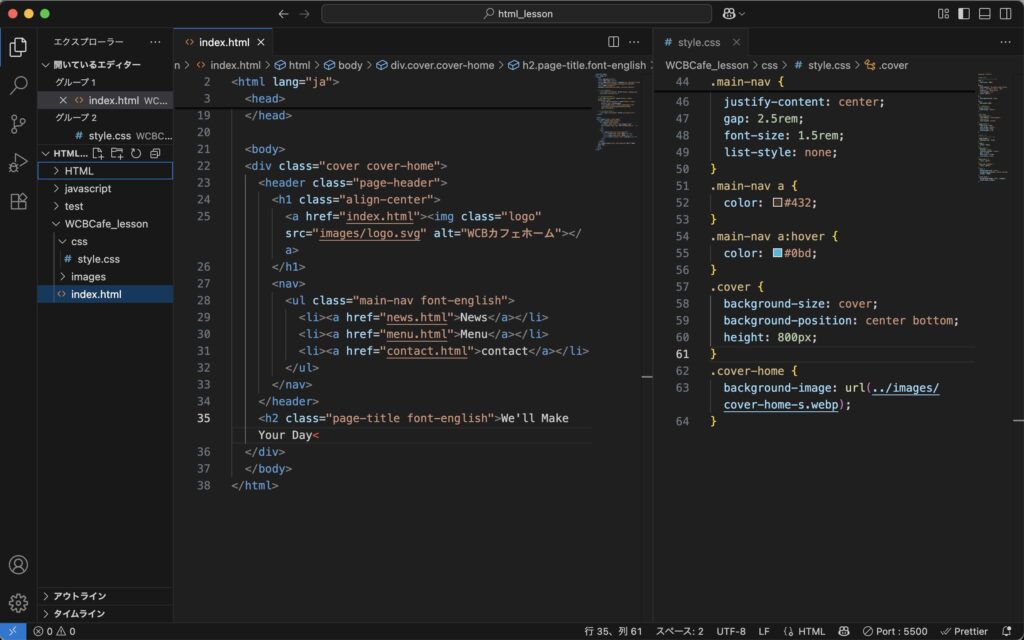Refresh the explorer file tree
The width and height of the screenshot is (1024, 640).
pos(136,153)
